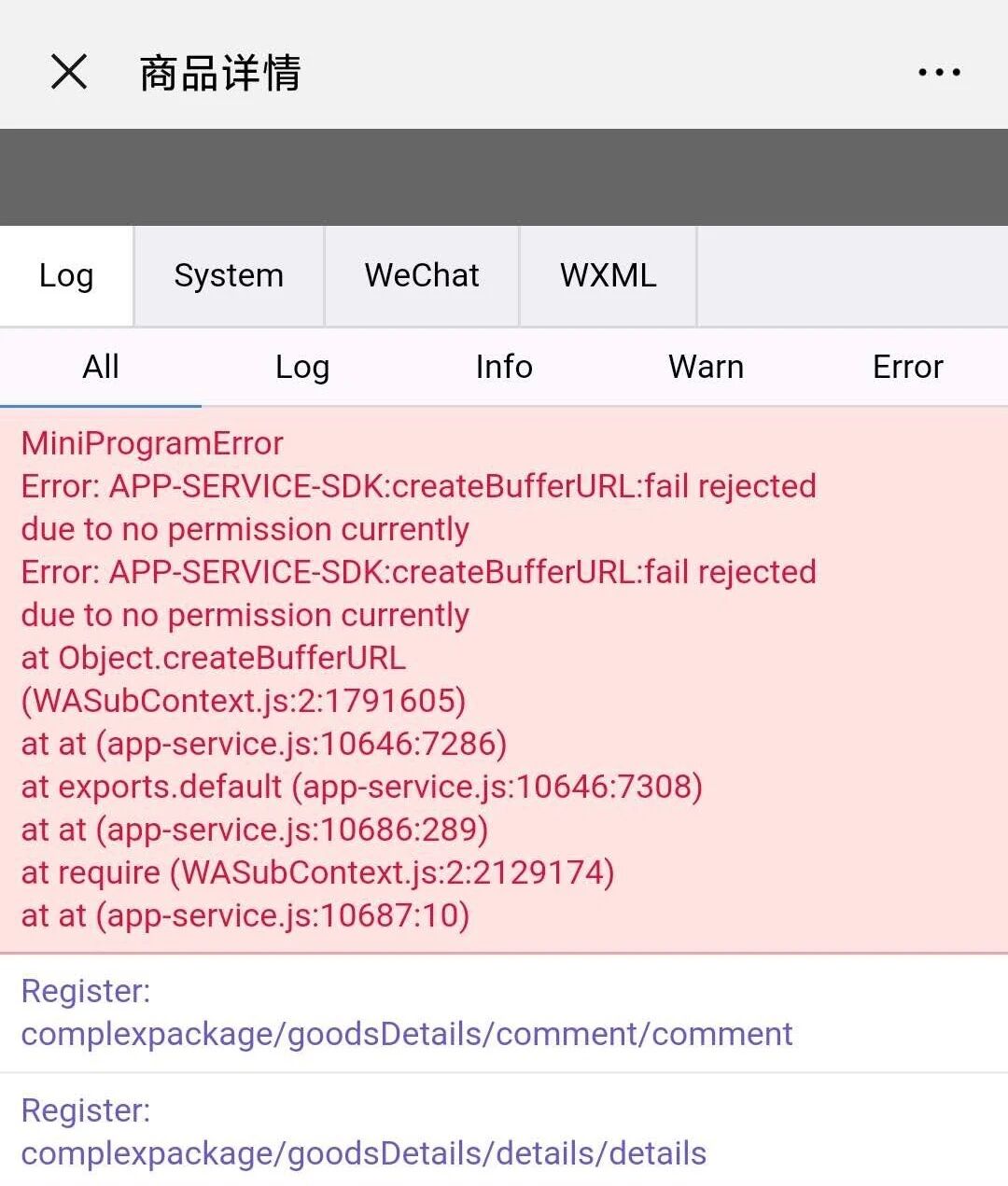Open the System tab
The image size is (1008, 1186).
(x=229, y=275)
